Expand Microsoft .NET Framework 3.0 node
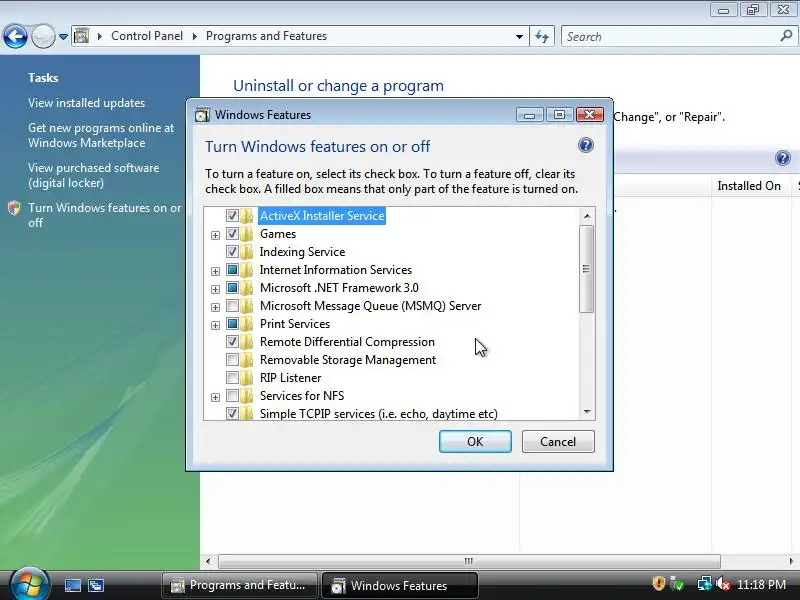800x600 pixels. click(215, 289)
